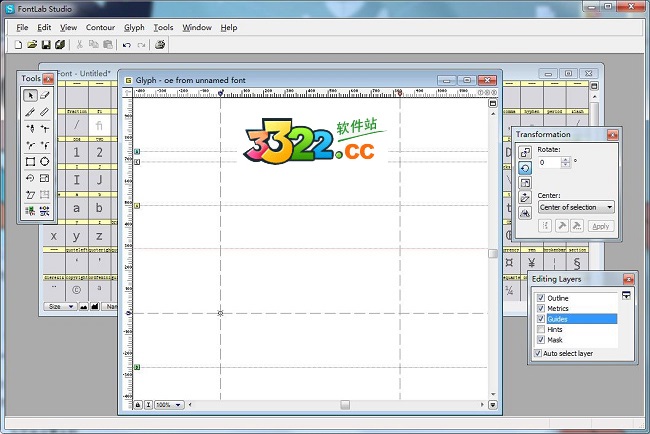Click the Print icon in the toolbar

160,45
